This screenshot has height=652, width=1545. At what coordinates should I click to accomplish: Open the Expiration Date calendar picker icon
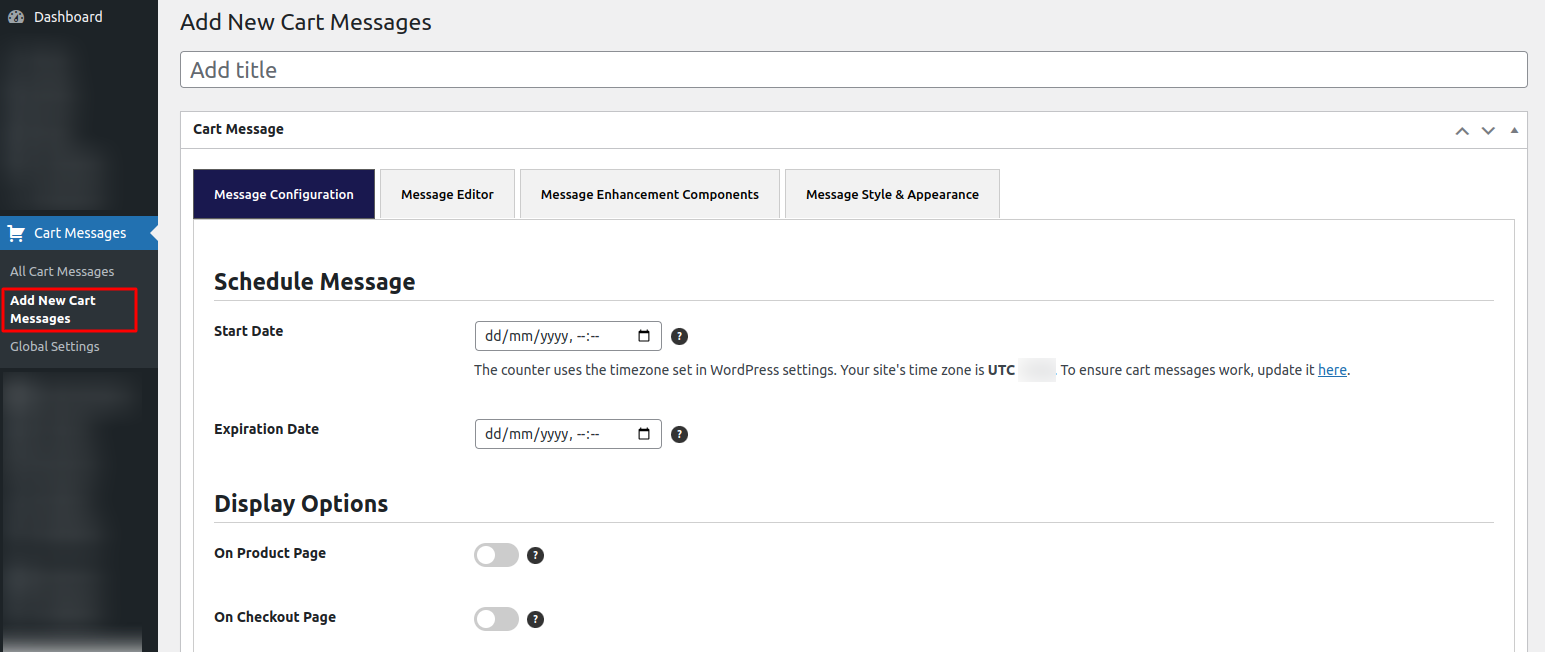coord(644,434)
